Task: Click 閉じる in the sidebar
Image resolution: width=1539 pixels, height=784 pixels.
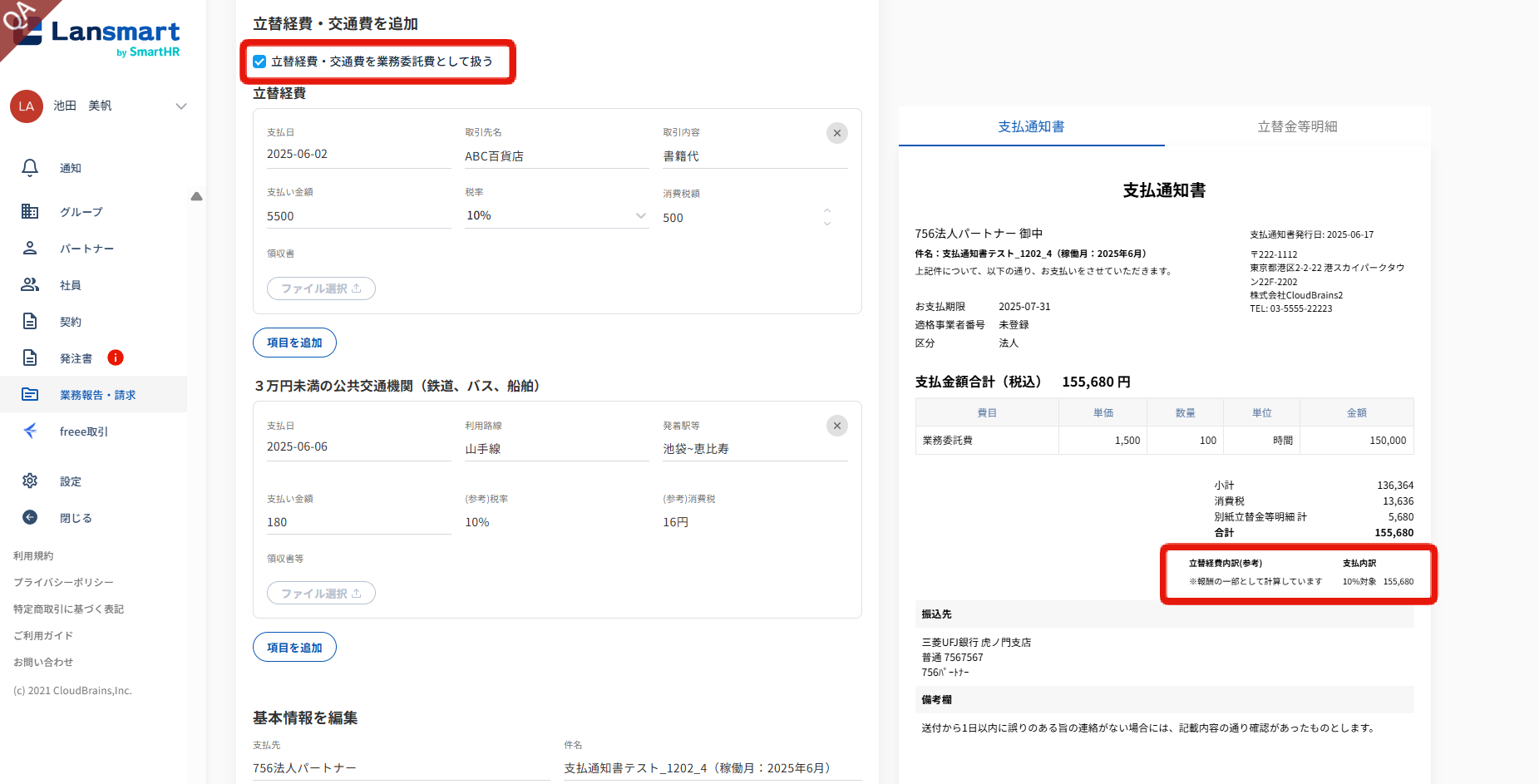Action: tap(76, 518)
